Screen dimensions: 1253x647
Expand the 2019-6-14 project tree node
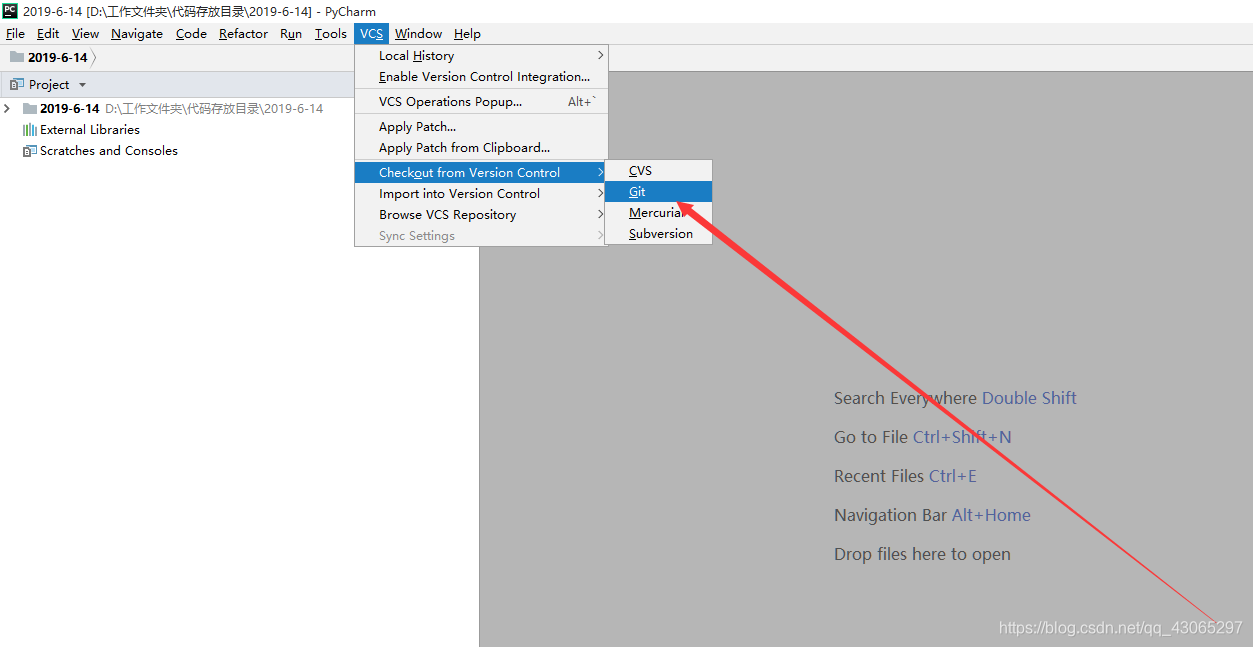click(8, 108)
